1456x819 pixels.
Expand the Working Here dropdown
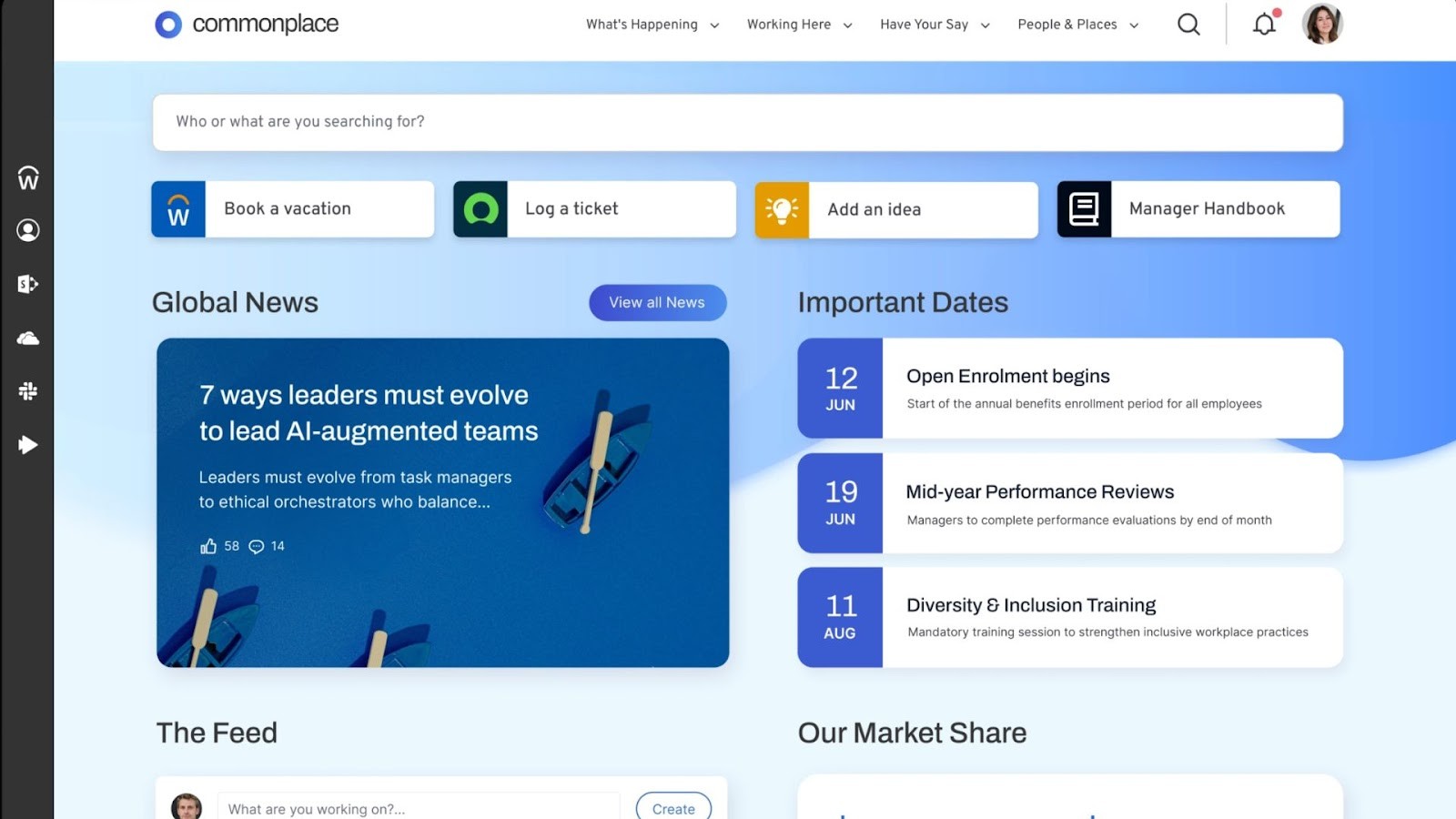pos(798,25)
